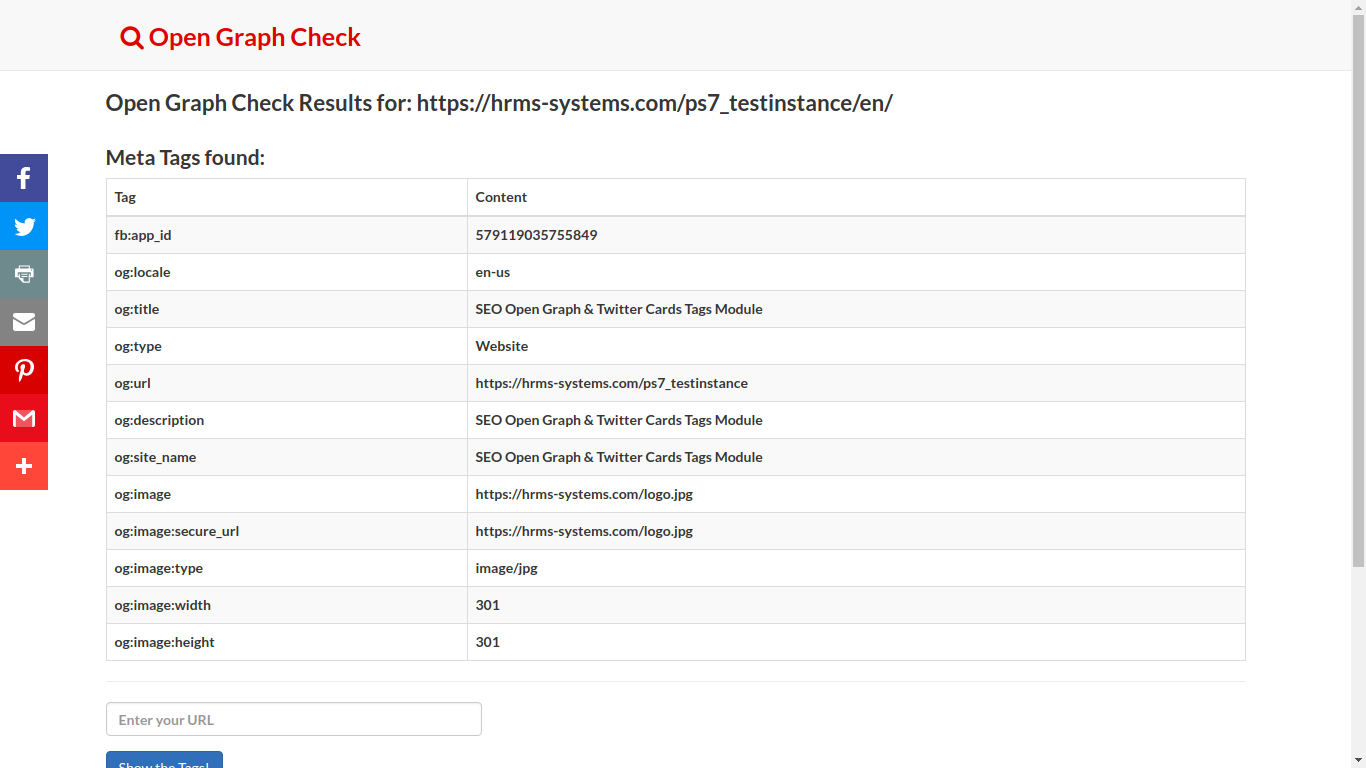
Task: Click the Content column header
Action: click(501, 197)
